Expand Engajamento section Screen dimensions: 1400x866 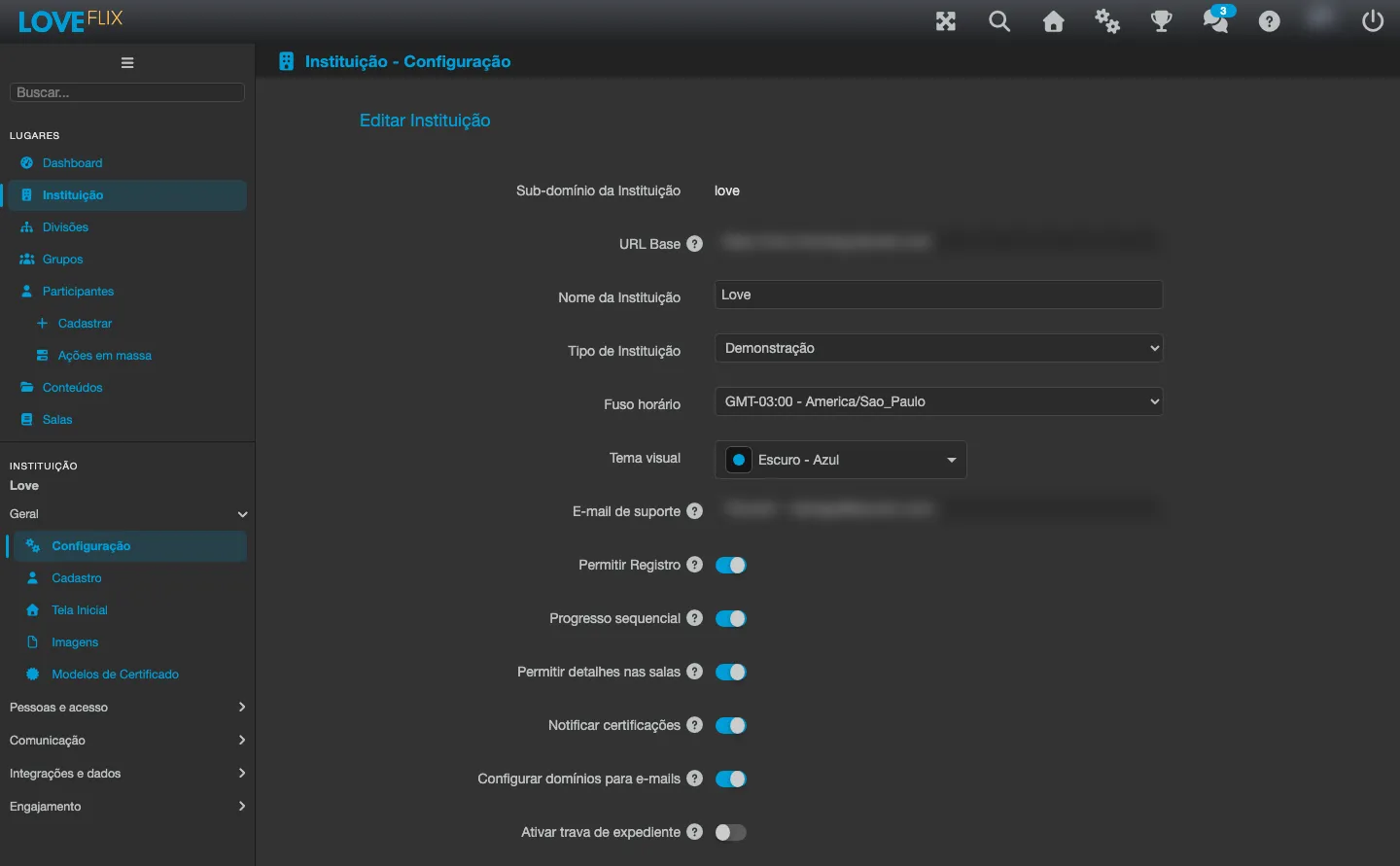[127, 807]
